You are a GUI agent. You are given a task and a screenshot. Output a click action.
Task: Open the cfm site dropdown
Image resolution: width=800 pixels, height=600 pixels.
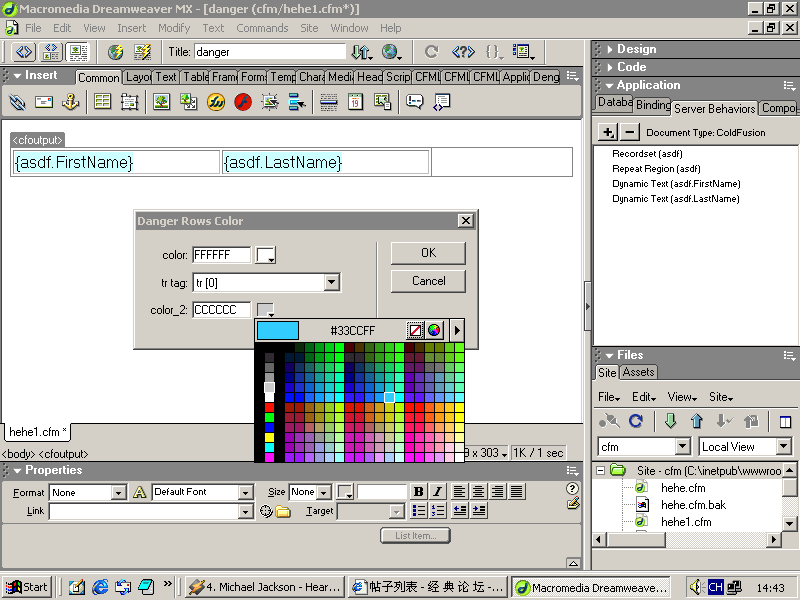coord(683,446)
